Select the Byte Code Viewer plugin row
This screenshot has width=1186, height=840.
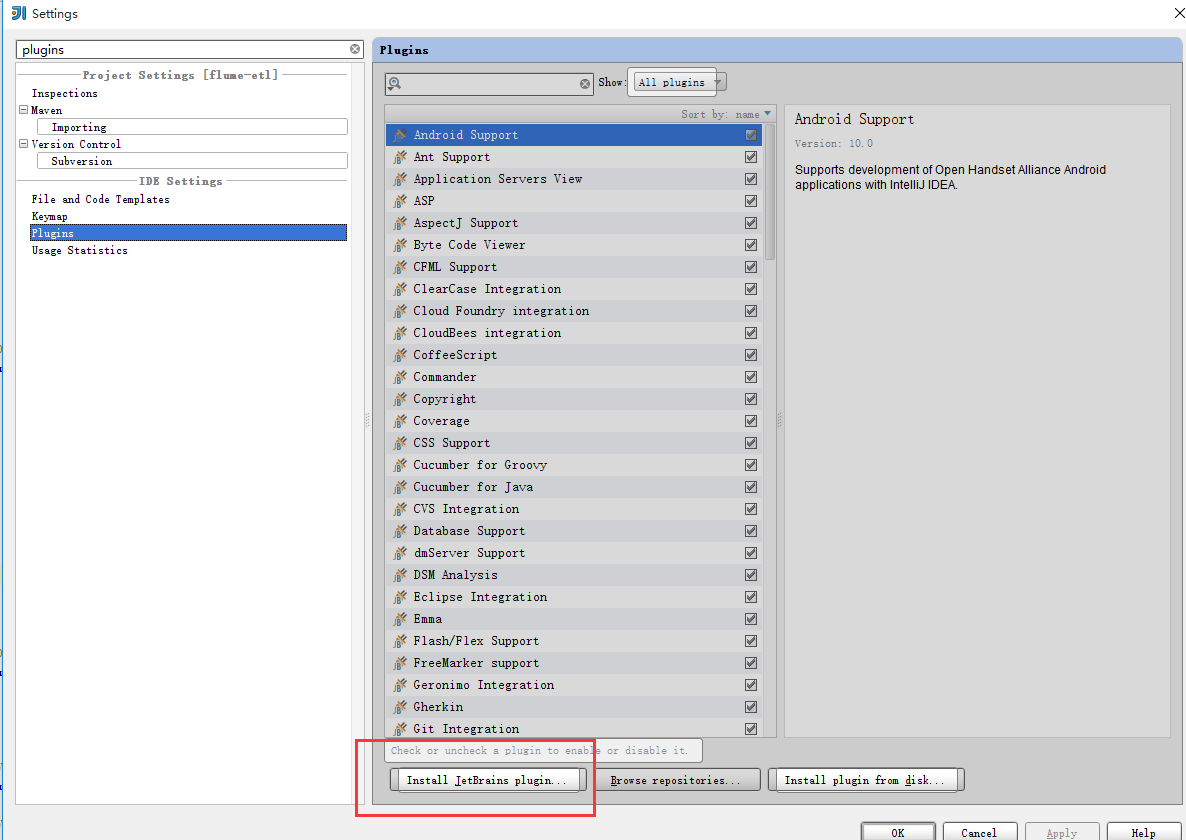coord(573,245)
